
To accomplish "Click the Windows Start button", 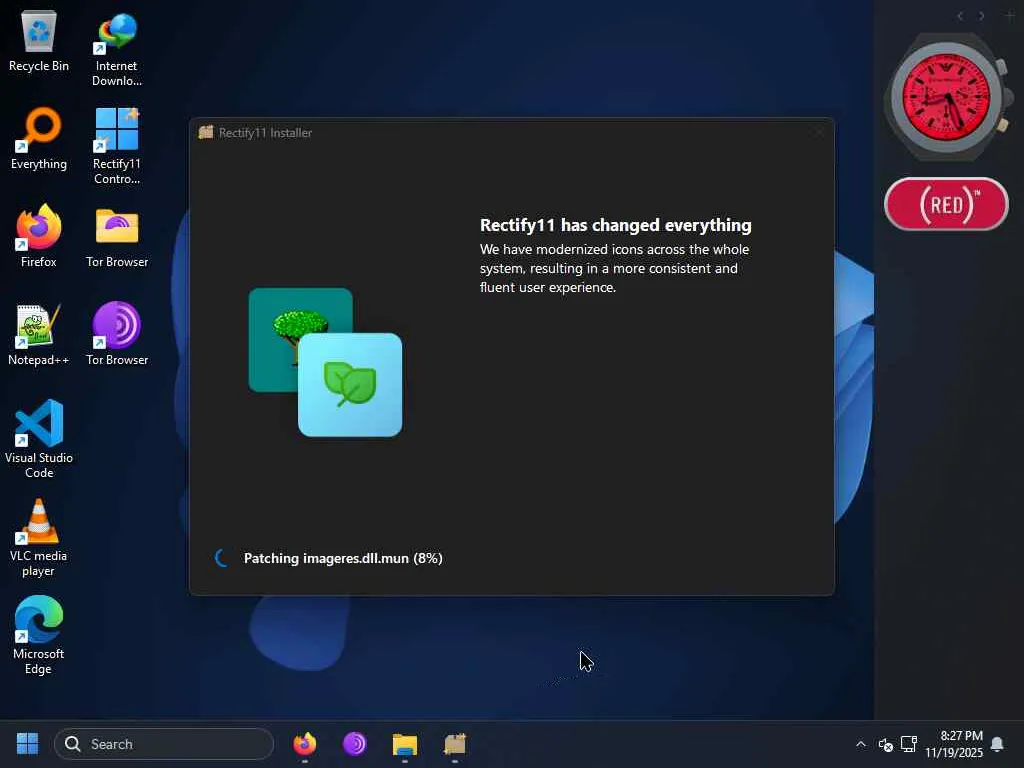I will click(27, 744).
